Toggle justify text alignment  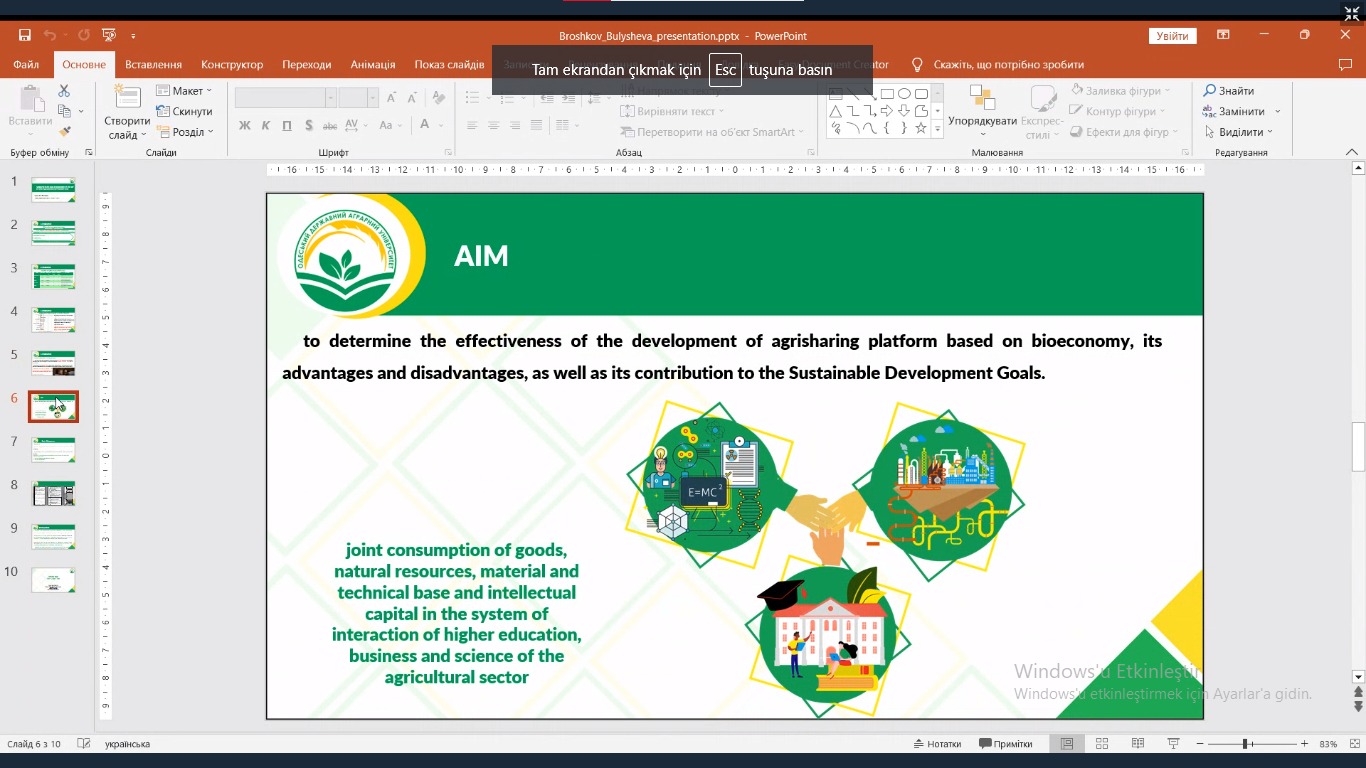point(536,125)
